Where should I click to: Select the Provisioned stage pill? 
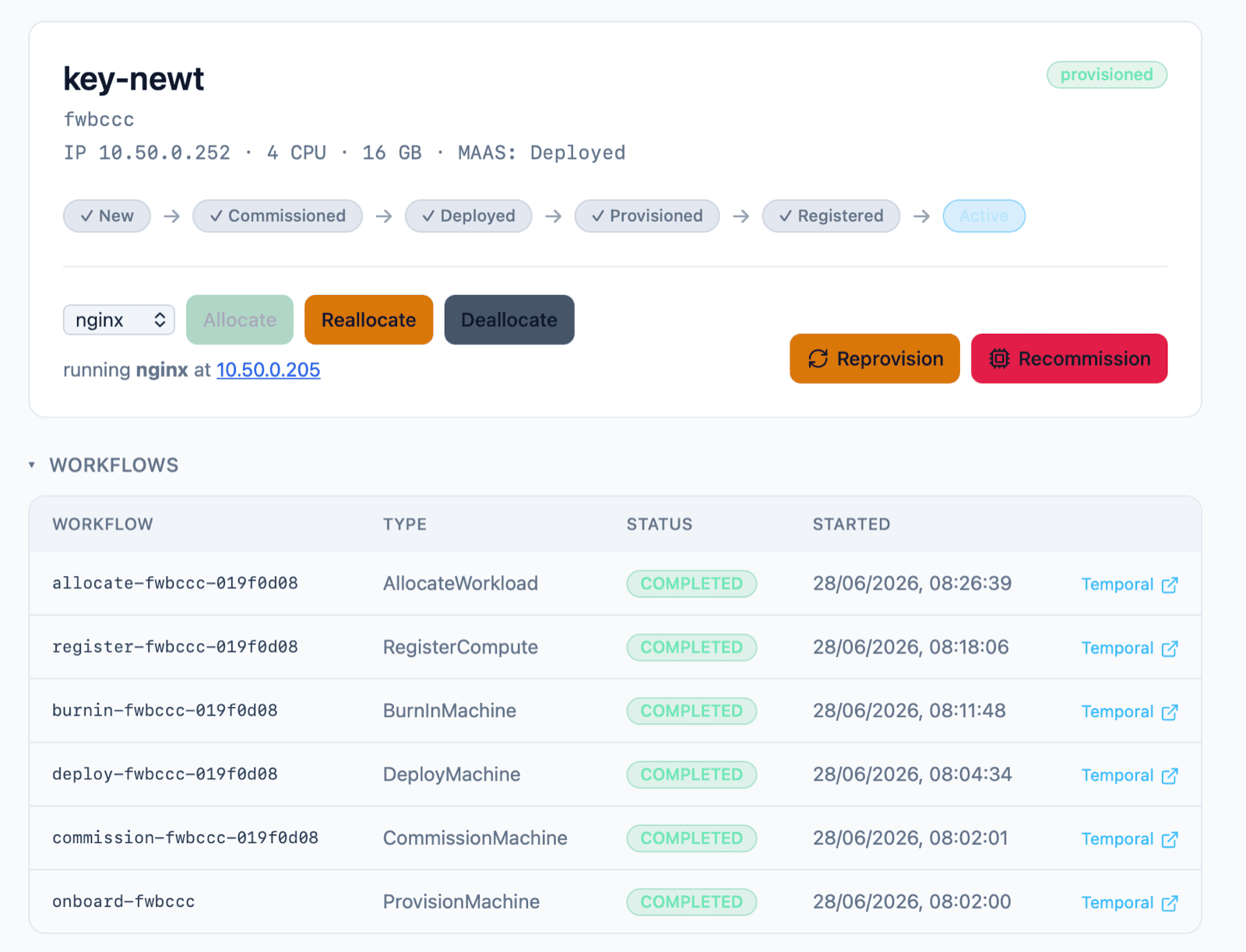coord(647,216)
